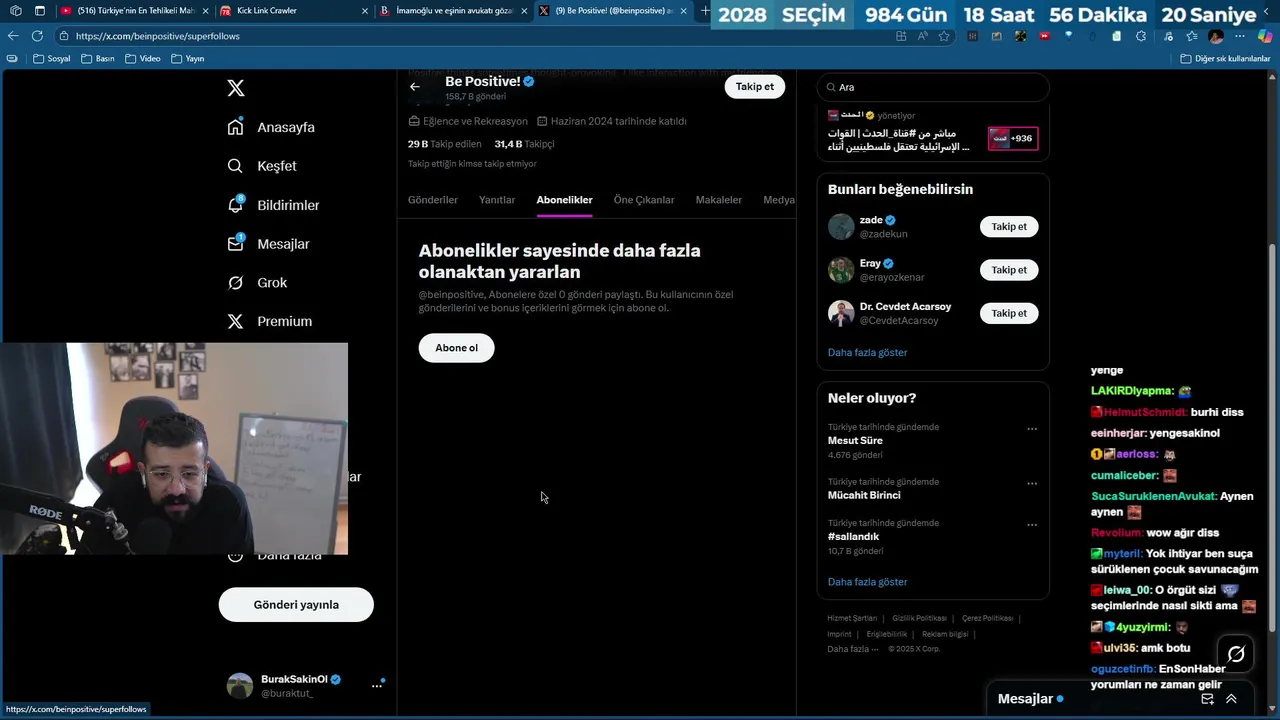Screen dimensions: 1280x720
Task: Click Daha fazla göster under Neler oluyor
Action: (x=867, y=582)
